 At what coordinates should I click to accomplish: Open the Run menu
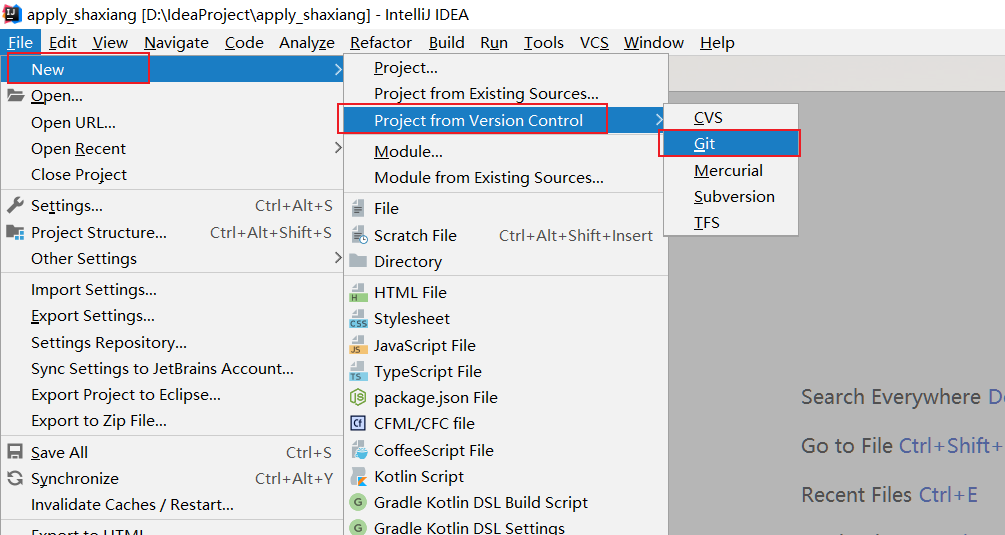coord(494,42)
